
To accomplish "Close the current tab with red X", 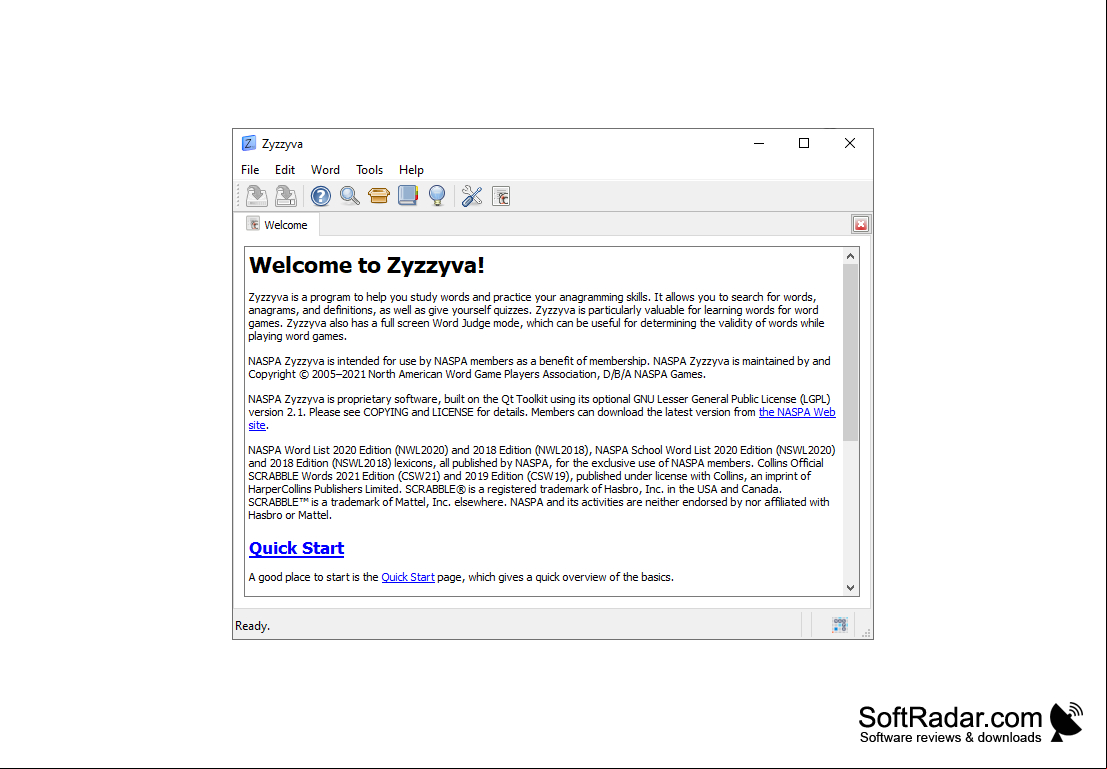I will [861, 225].
